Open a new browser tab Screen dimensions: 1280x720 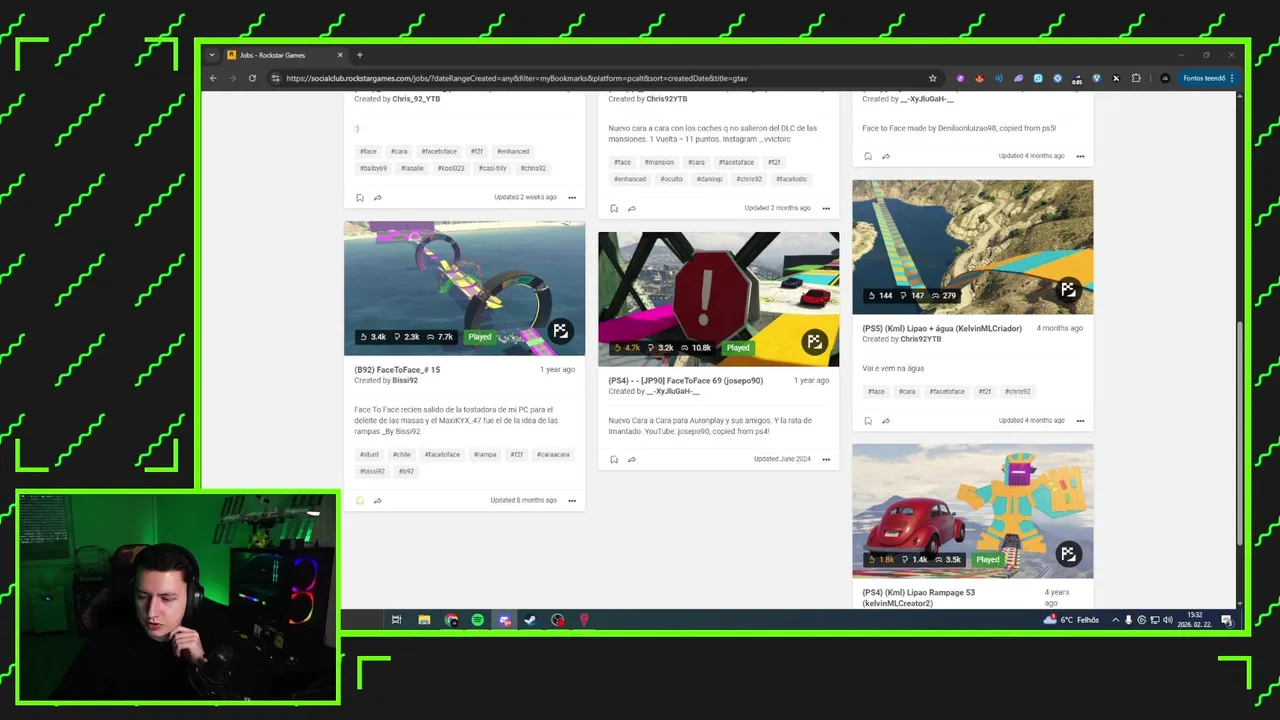click(x=360, y=55)
